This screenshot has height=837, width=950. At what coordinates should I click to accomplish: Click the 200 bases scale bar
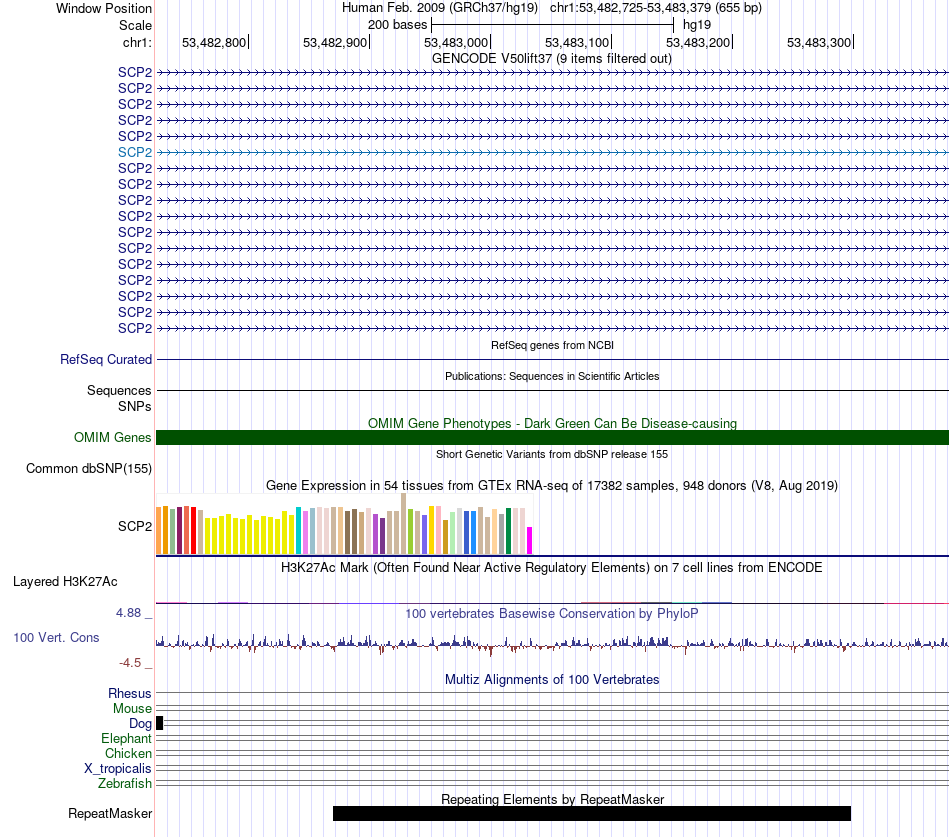pos(552,25)
